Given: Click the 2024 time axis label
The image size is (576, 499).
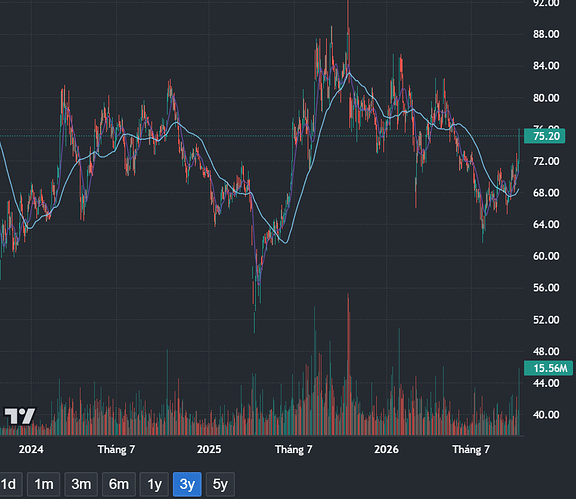Looking at the screenshot, I should (31, 449).
